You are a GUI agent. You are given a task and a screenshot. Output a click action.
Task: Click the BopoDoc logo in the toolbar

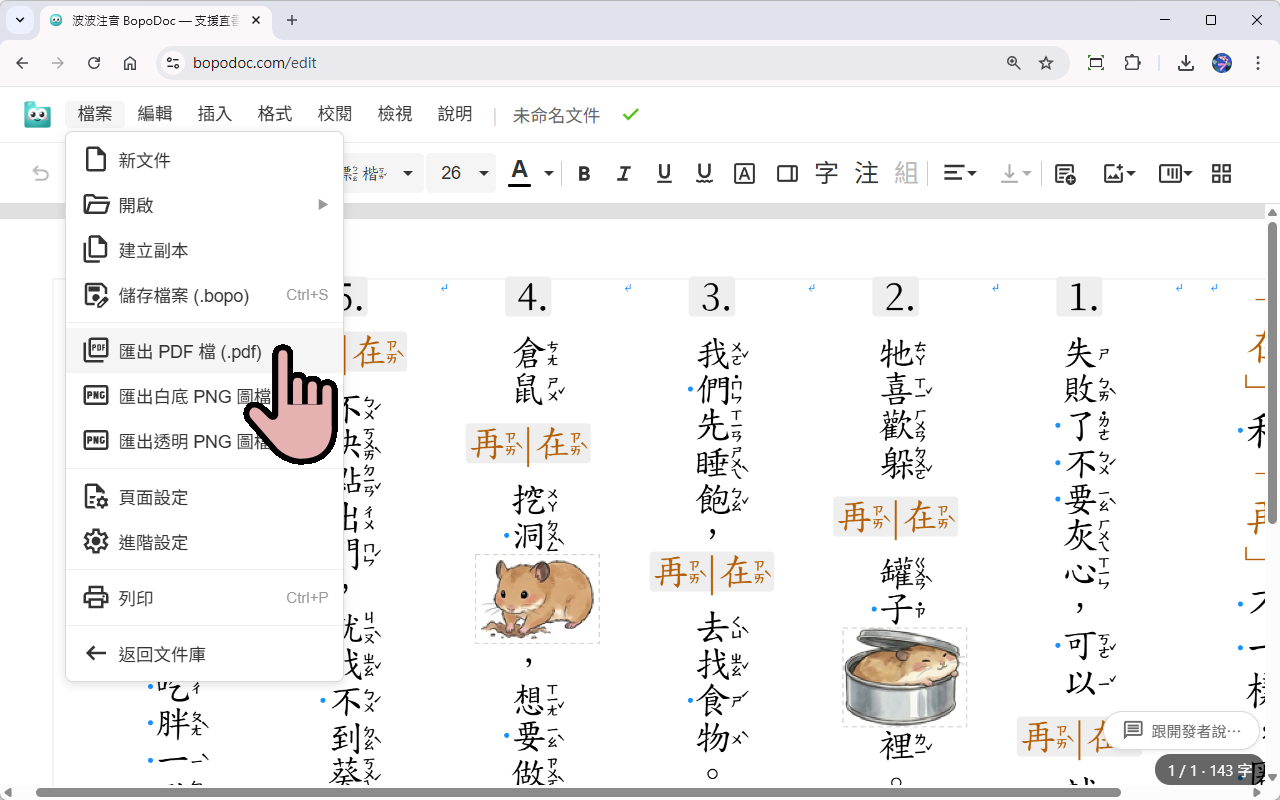[x=37, y=114]
